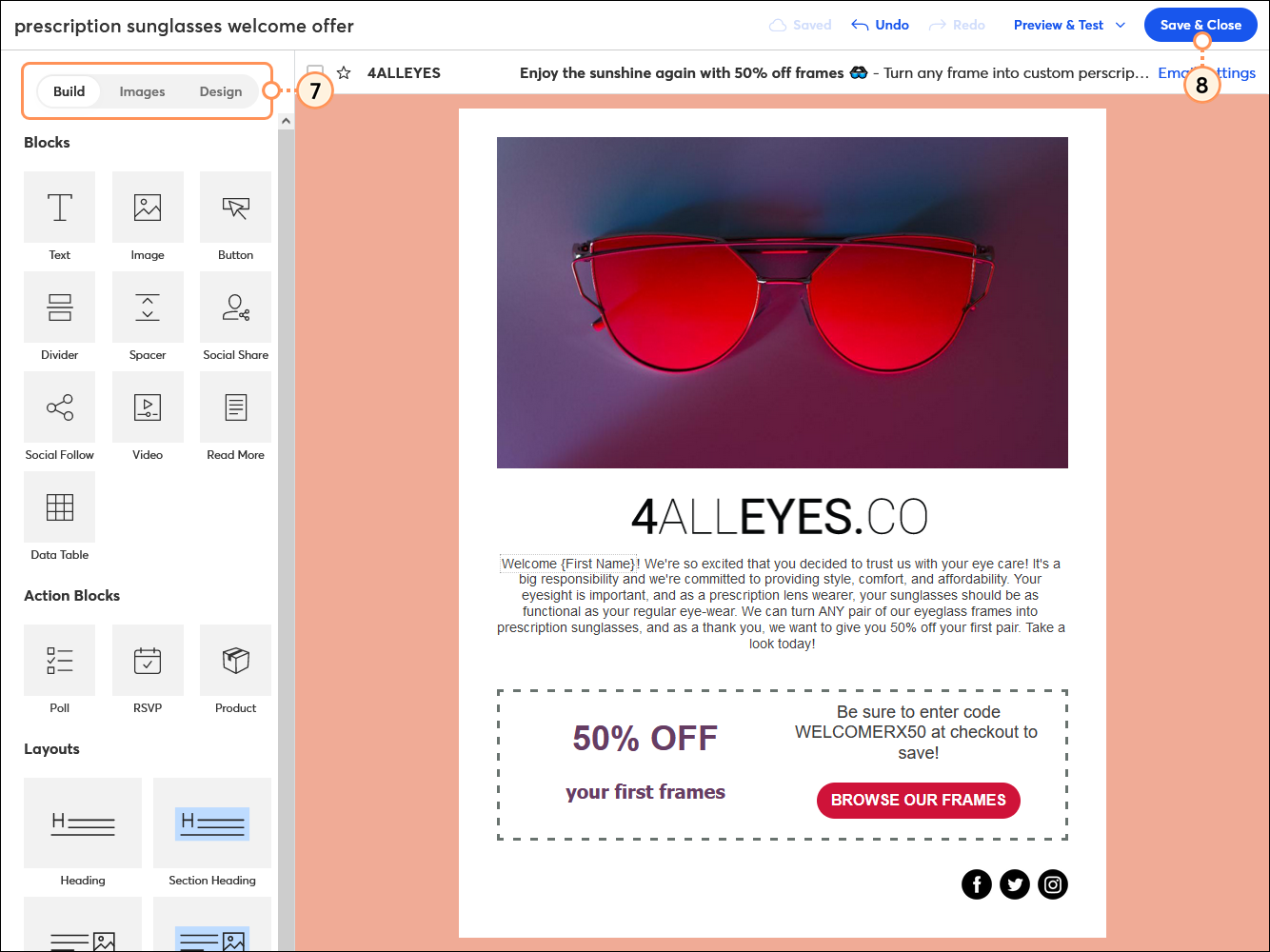The height and width of the screenshot is (952, 1270).
Task: Select the WELCOMERX50 checkout code text
Action: [918, 732]
